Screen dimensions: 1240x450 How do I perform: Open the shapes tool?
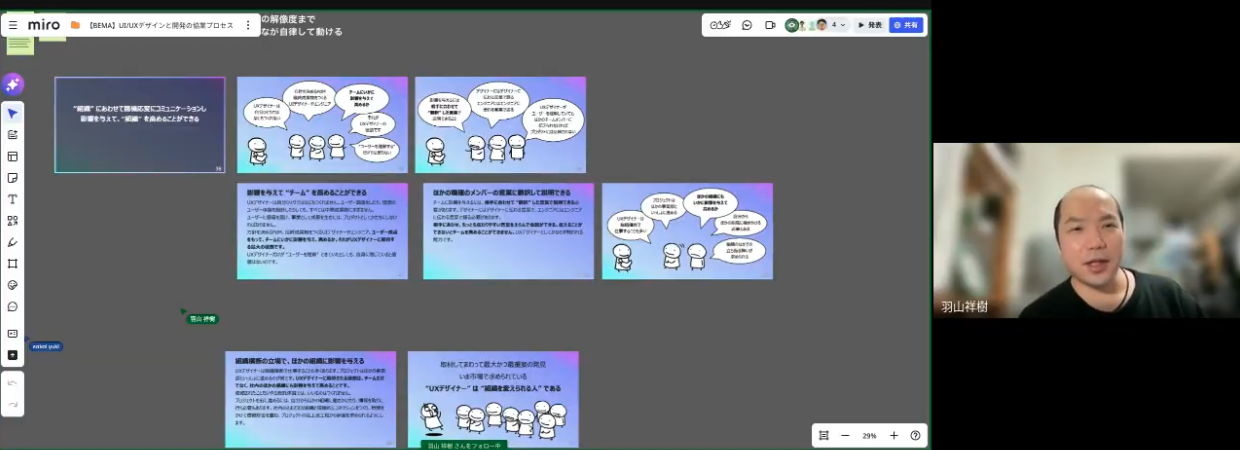point(13,221)
